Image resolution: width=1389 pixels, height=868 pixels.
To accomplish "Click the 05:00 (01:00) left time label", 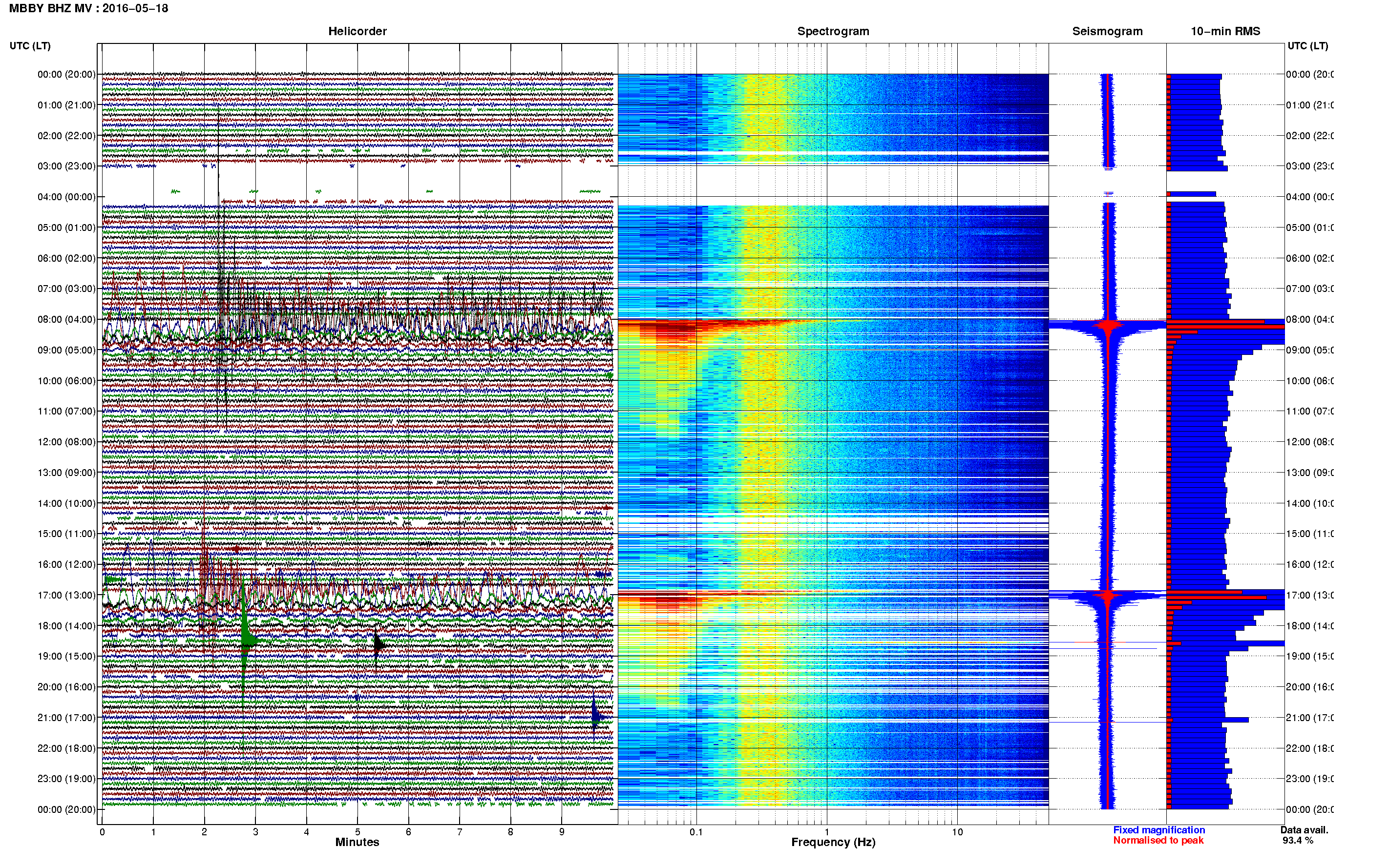I will (66, 228).
